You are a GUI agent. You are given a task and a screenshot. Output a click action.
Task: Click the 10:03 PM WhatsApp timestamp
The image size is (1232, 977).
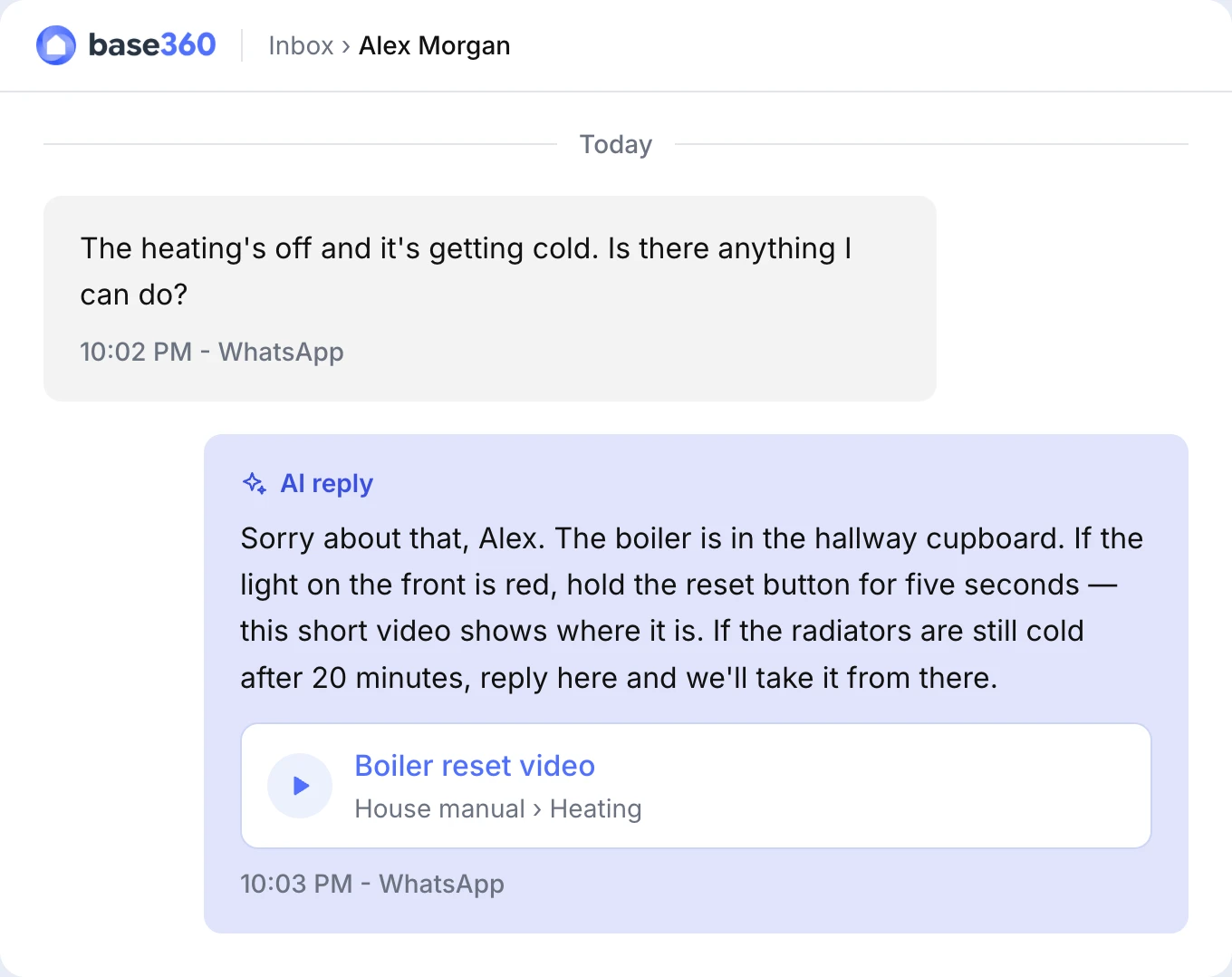click(x=372, y=884)
